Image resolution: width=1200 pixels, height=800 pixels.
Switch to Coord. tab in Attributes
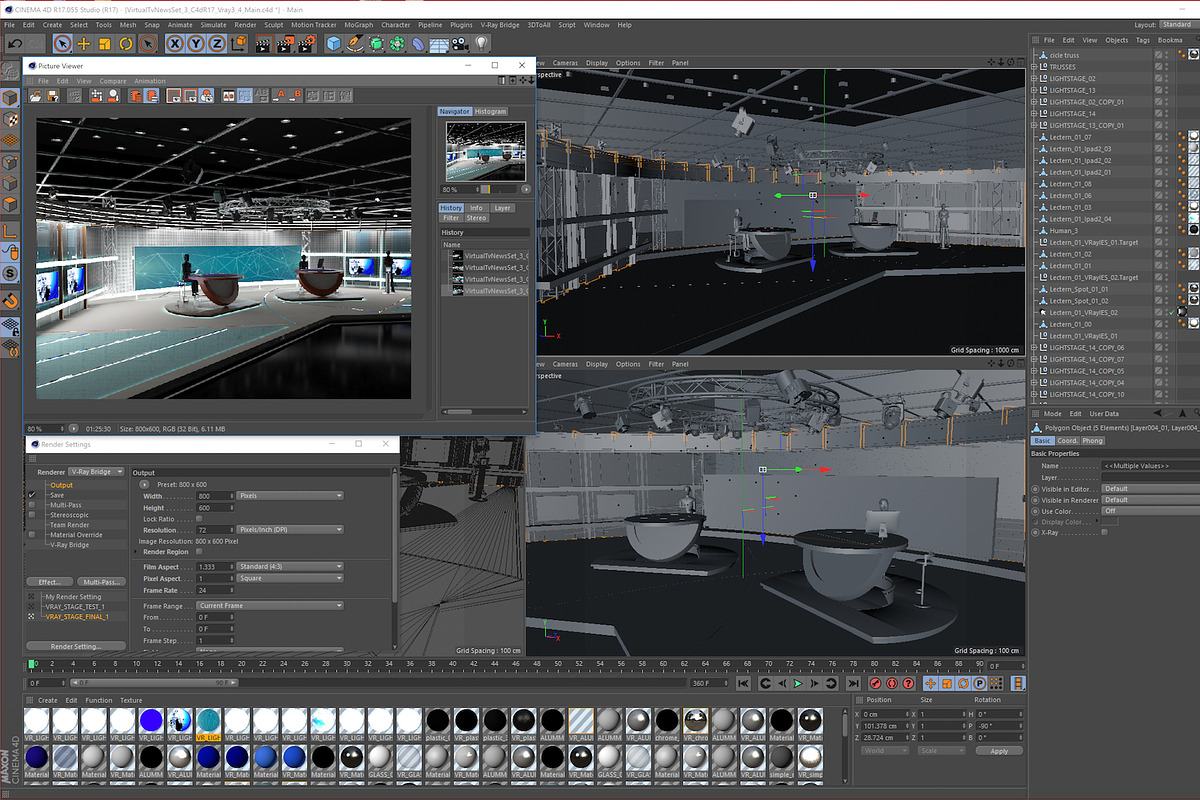[x=1067, y=441]
